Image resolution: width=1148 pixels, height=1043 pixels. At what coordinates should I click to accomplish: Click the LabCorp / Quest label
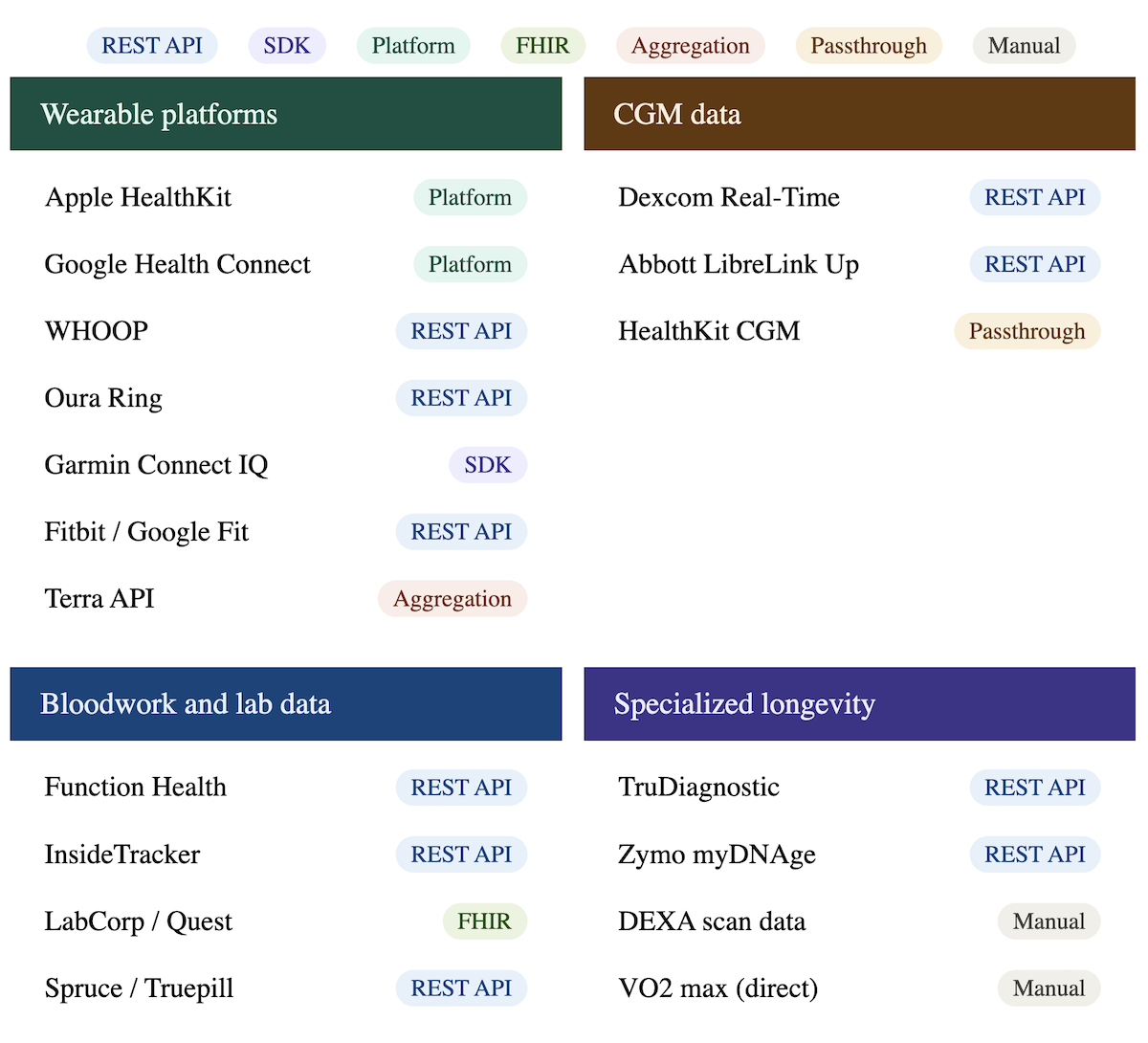[139, 921]
